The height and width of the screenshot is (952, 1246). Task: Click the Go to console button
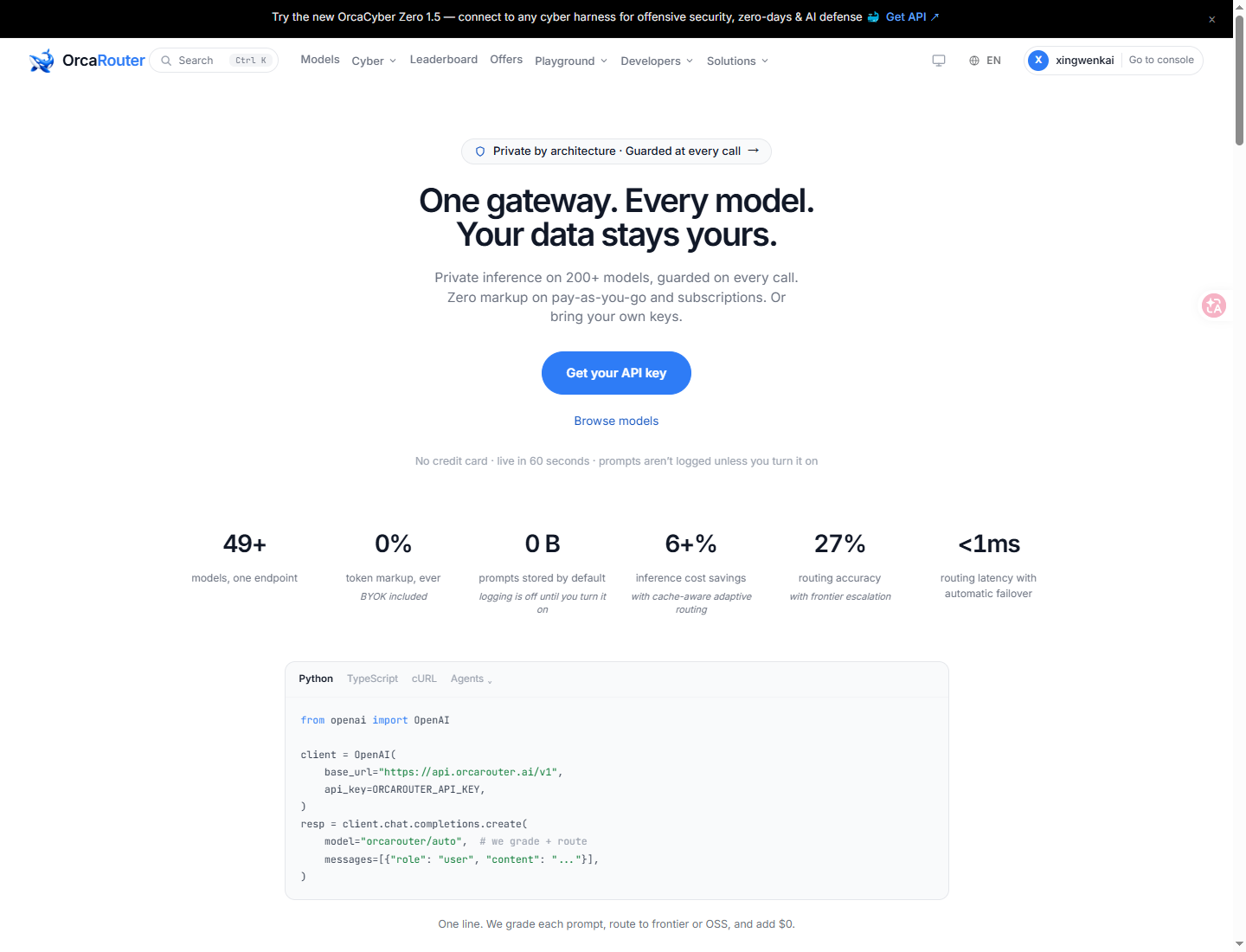pyautogui.click(x=1161, y=60)
